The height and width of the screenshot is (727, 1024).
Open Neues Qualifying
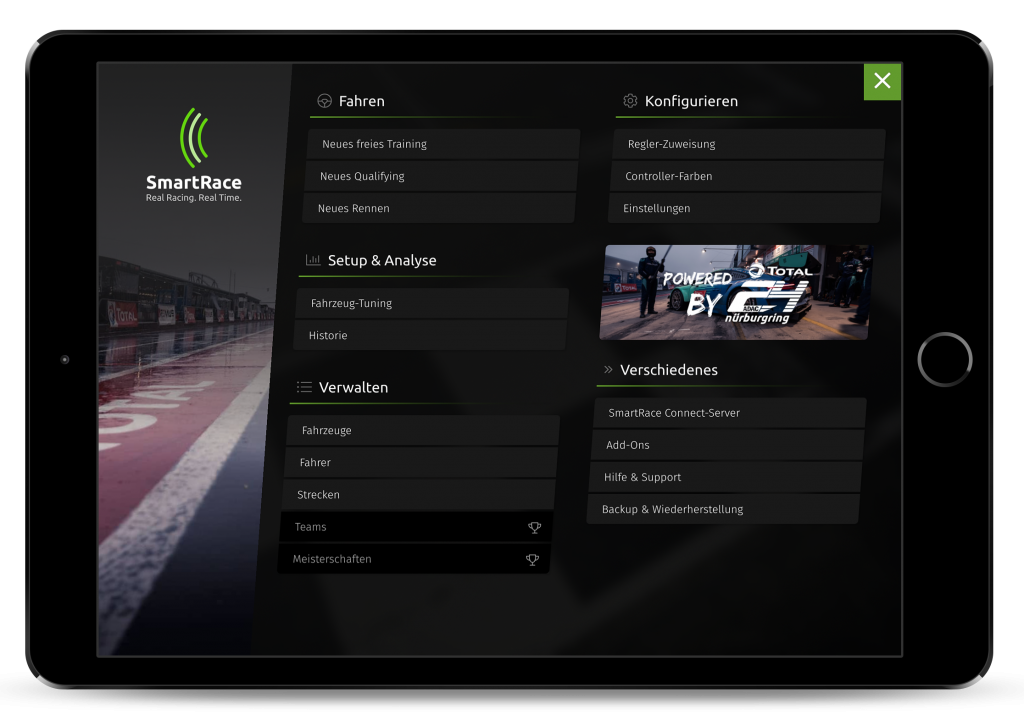[441, 176]
